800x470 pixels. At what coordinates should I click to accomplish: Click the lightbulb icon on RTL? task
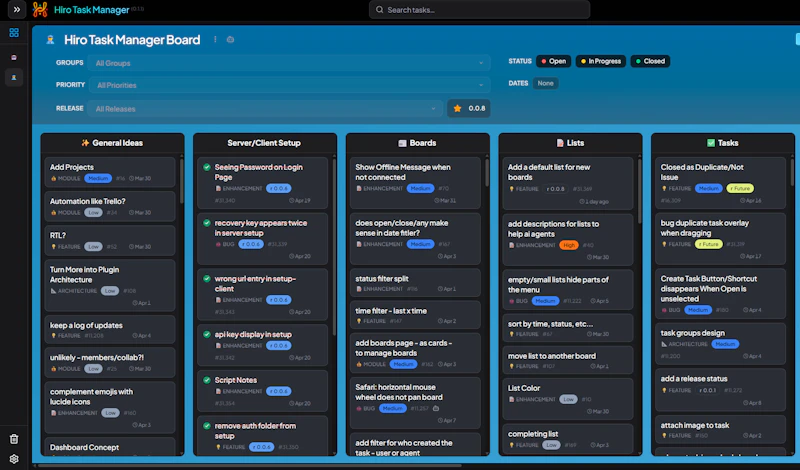point(54,246)
